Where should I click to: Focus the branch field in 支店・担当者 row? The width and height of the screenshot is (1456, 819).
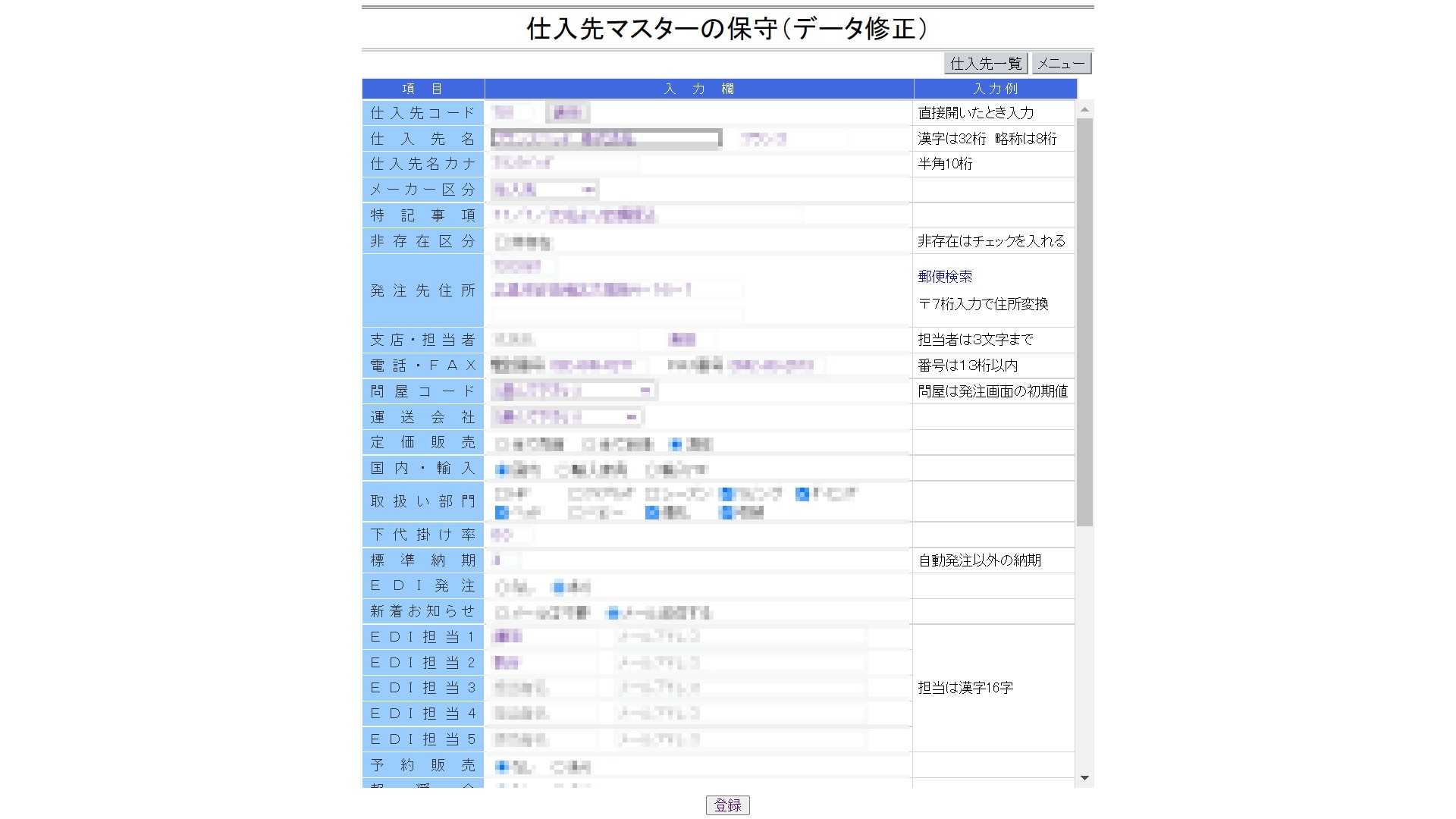click(564, 340)
